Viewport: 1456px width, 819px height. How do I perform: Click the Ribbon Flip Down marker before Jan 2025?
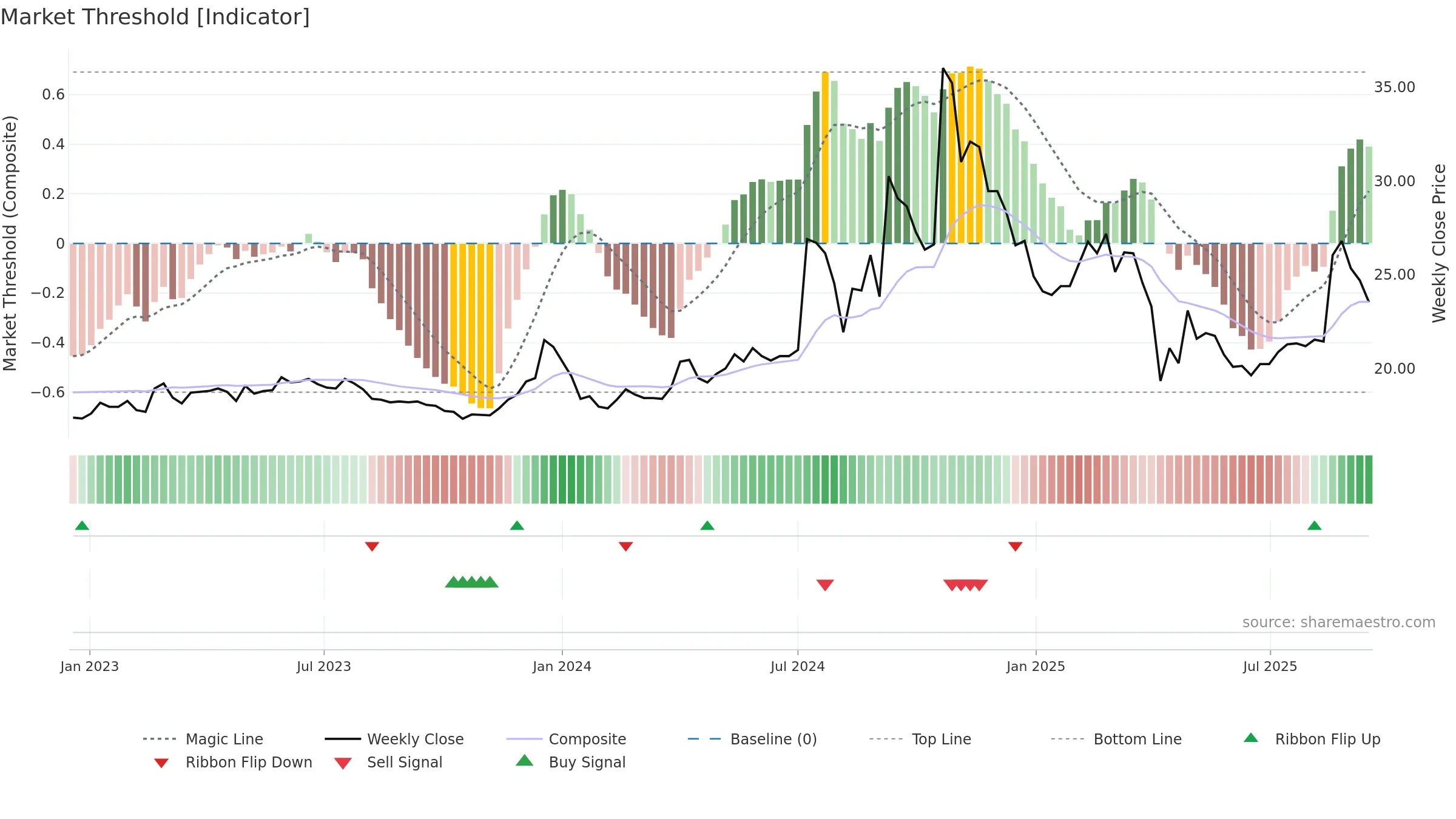click(x=1016, y=547)
